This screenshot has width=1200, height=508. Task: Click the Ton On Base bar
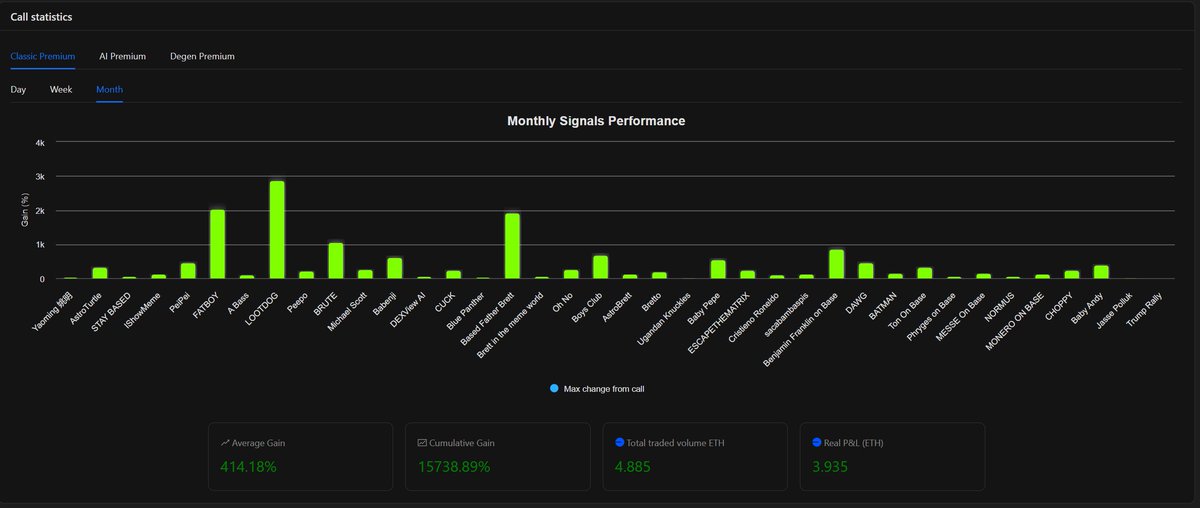click(925, 273)
